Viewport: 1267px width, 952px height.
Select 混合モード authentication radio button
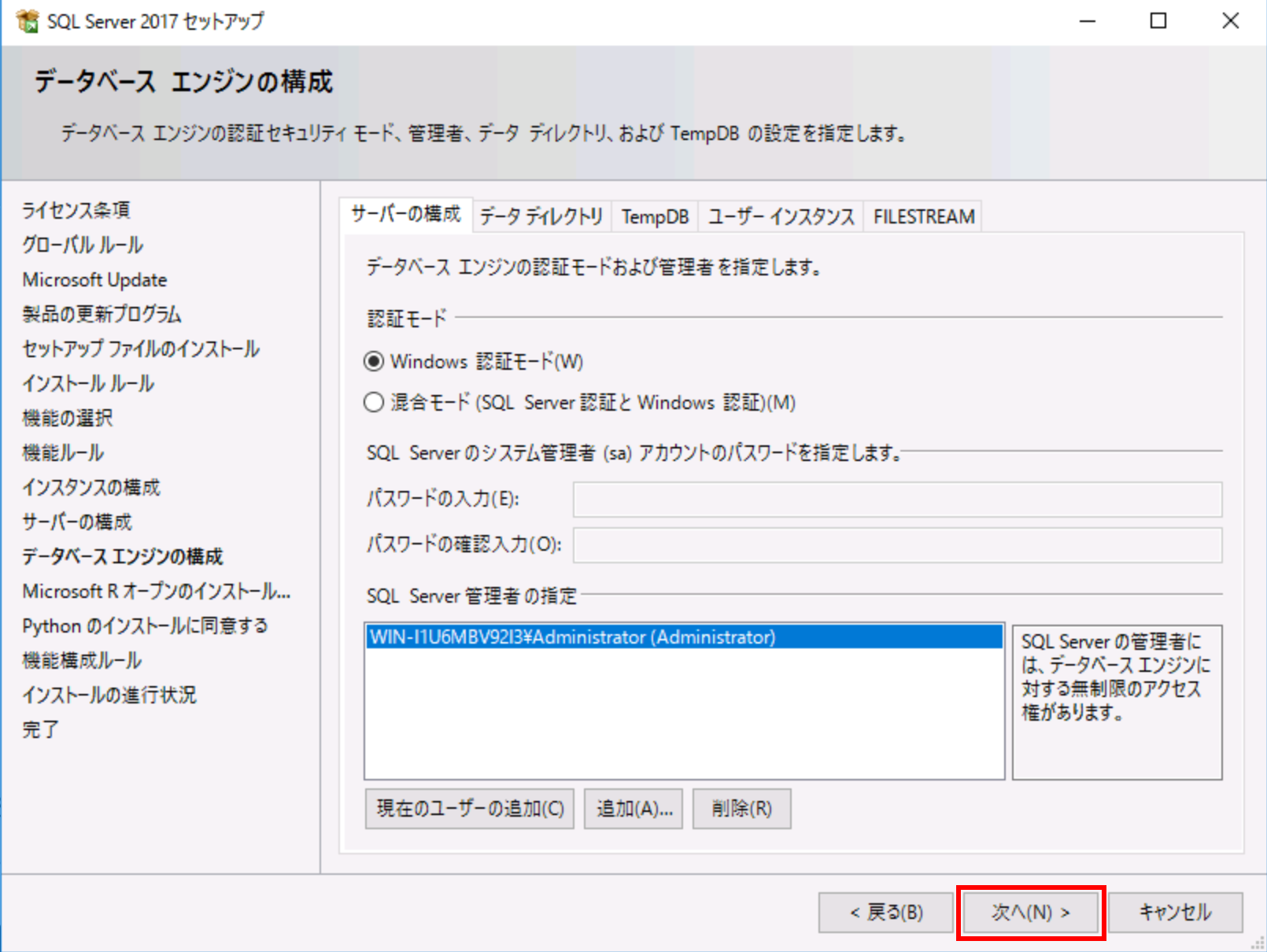pos(374,402)
